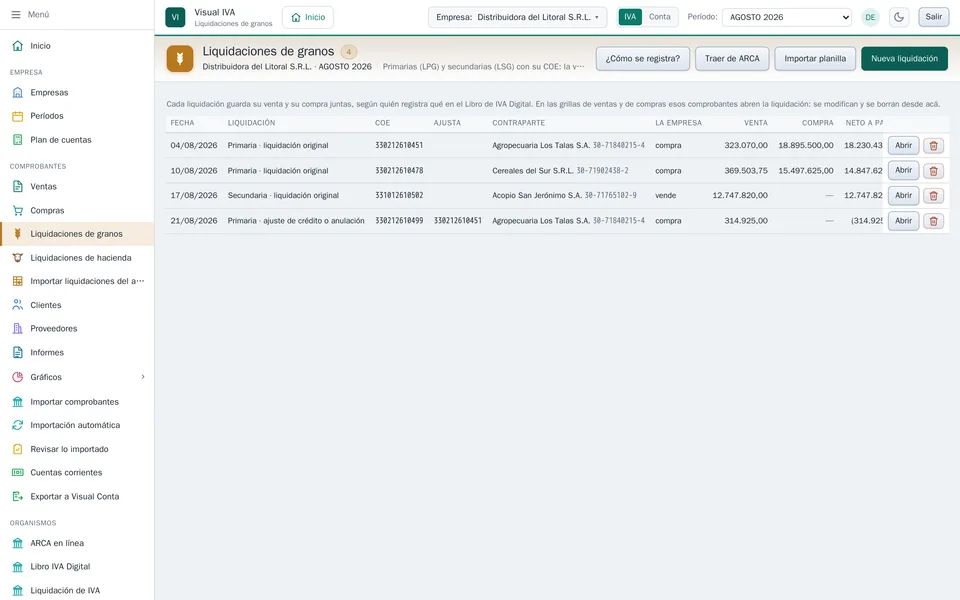Click the CONTRAPARTE column header

pyautogui.click(x=519, y=123)
